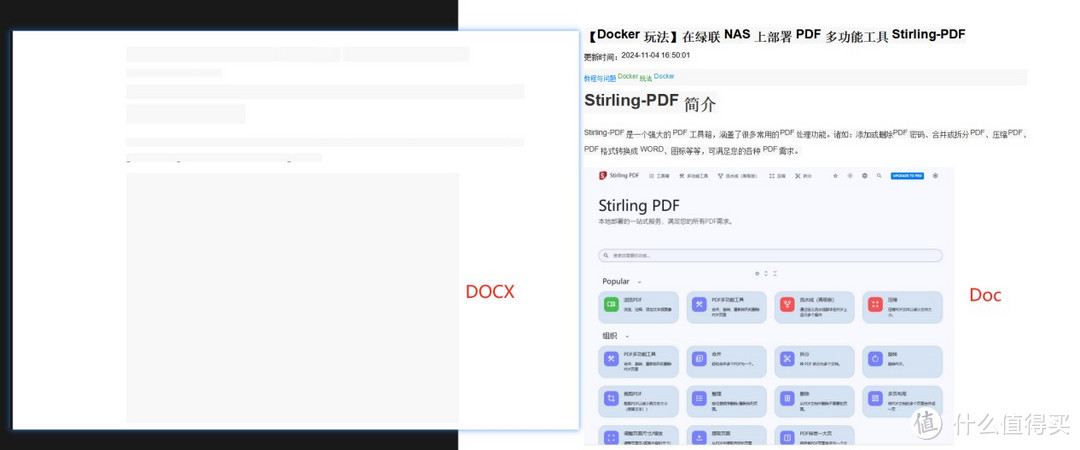Open the 工具箱 grid menu in navbar
Viewport: 1080px width, 450px height.
(659, 176)
